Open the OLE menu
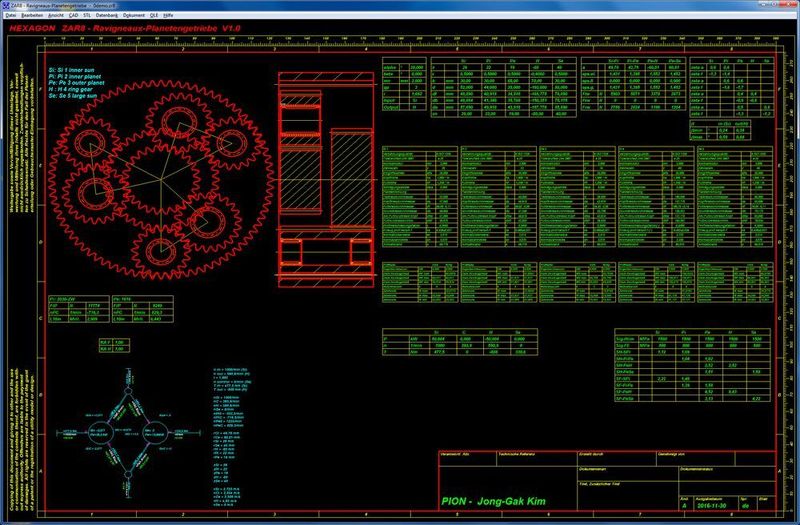The width and height of the screenshot is (800, 525). pos(154,16)
